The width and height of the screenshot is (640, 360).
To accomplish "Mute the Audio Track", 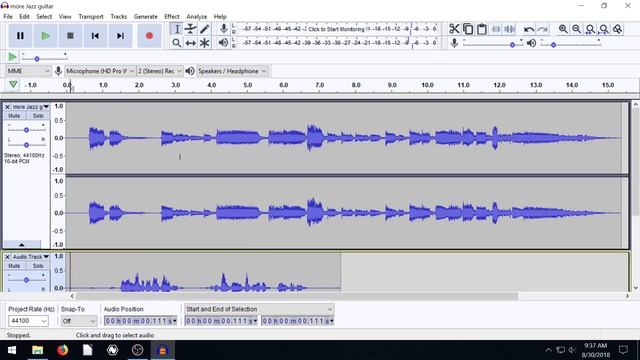I will click(14, 266).
